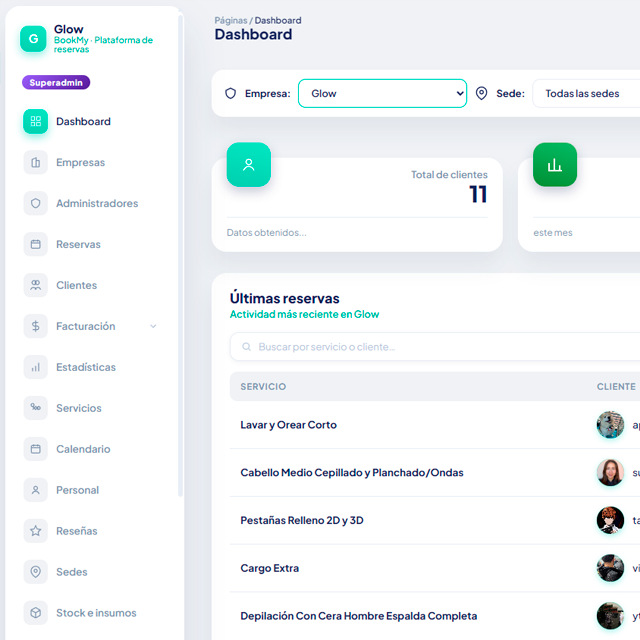Click the Dashboard grid icon in sidebar

pyautogui.click(x=36, y=121)
